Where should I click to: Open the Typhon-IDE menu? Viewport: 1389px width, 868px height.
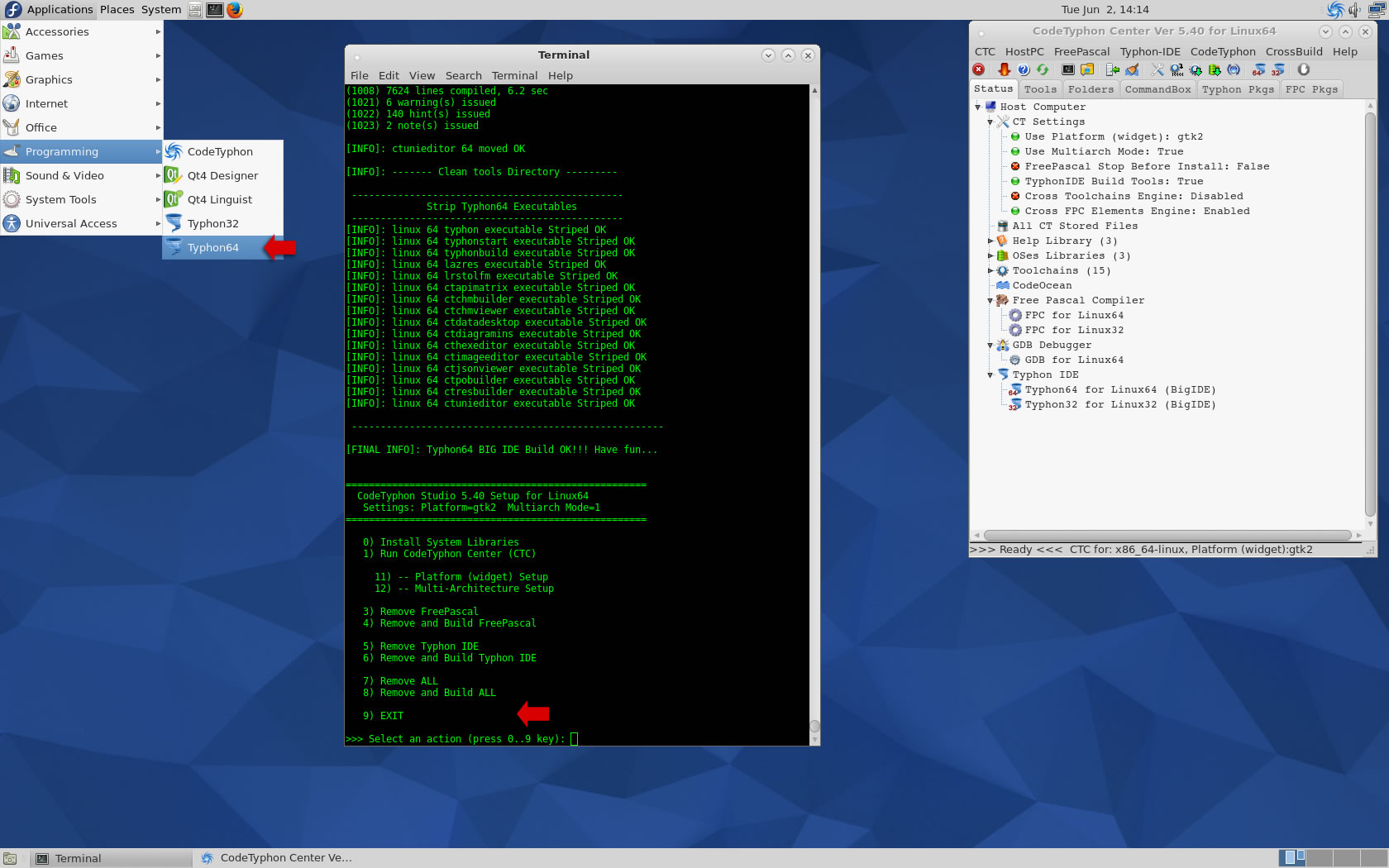(x=1150, y=51)
